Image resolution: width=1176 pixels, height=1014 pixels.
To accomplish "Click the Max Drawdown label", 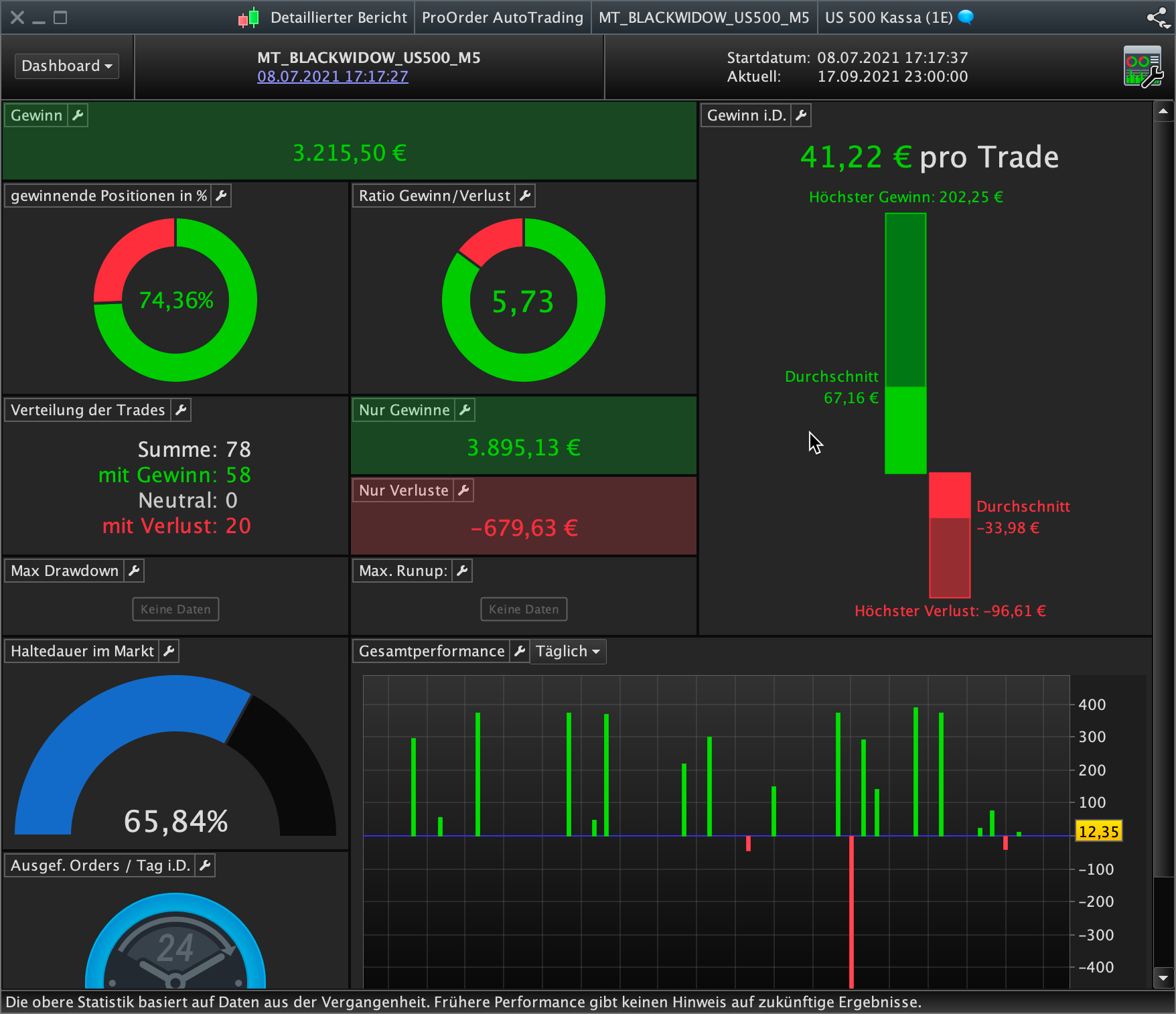I will coord(64,571).
